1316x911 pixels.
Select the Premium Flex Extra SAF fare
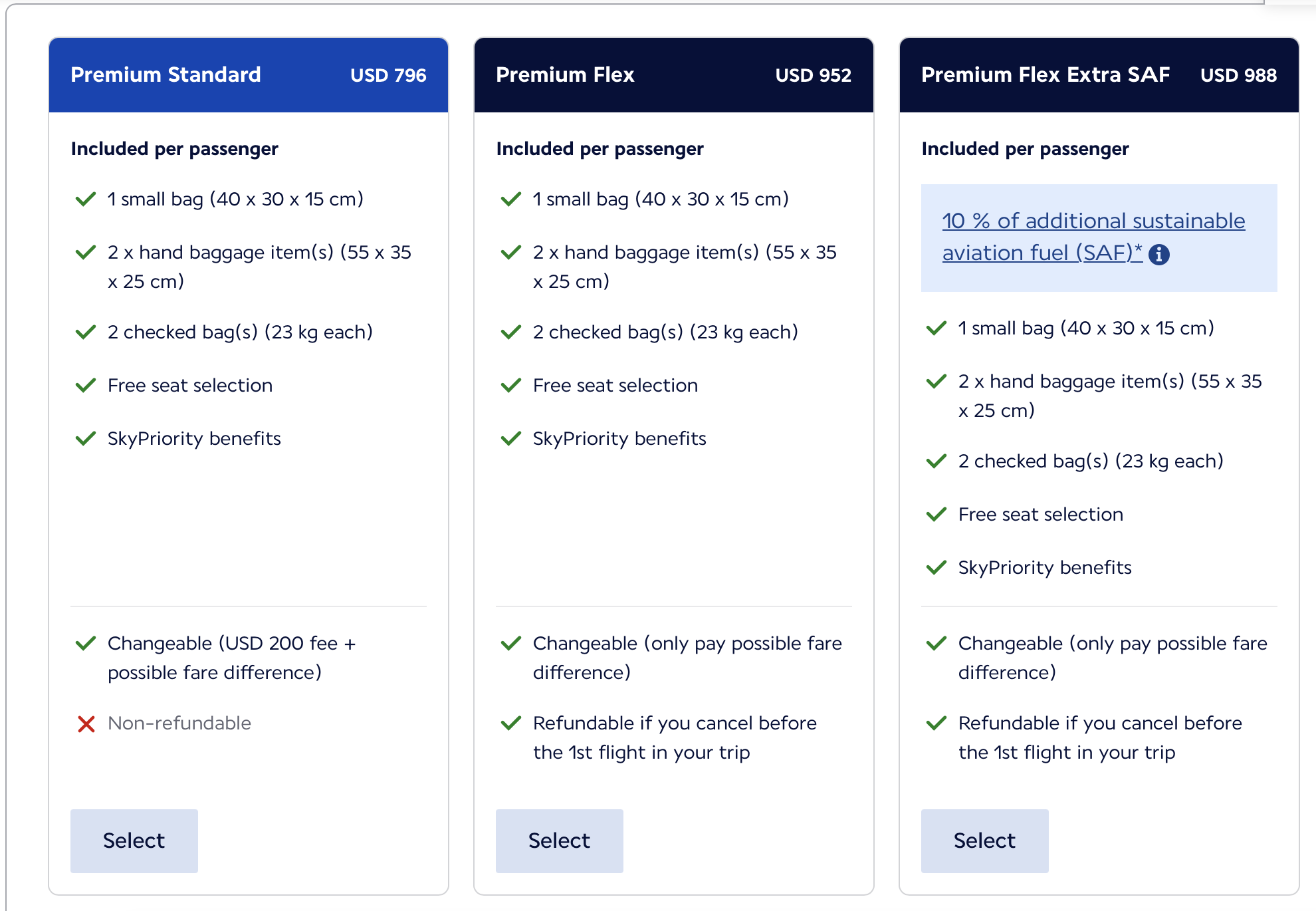984,841
